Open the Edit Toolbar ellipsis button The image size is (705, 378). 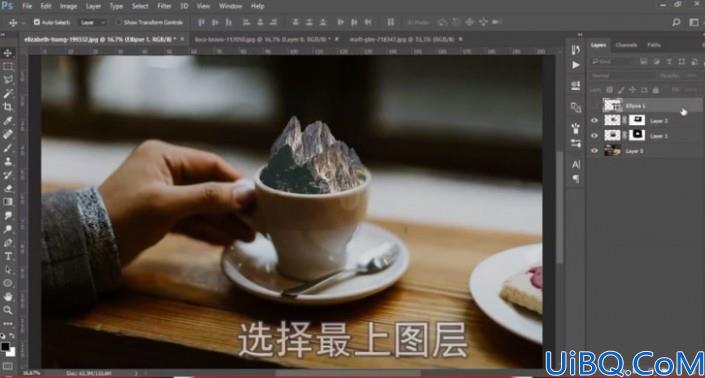tap(8, 324)
